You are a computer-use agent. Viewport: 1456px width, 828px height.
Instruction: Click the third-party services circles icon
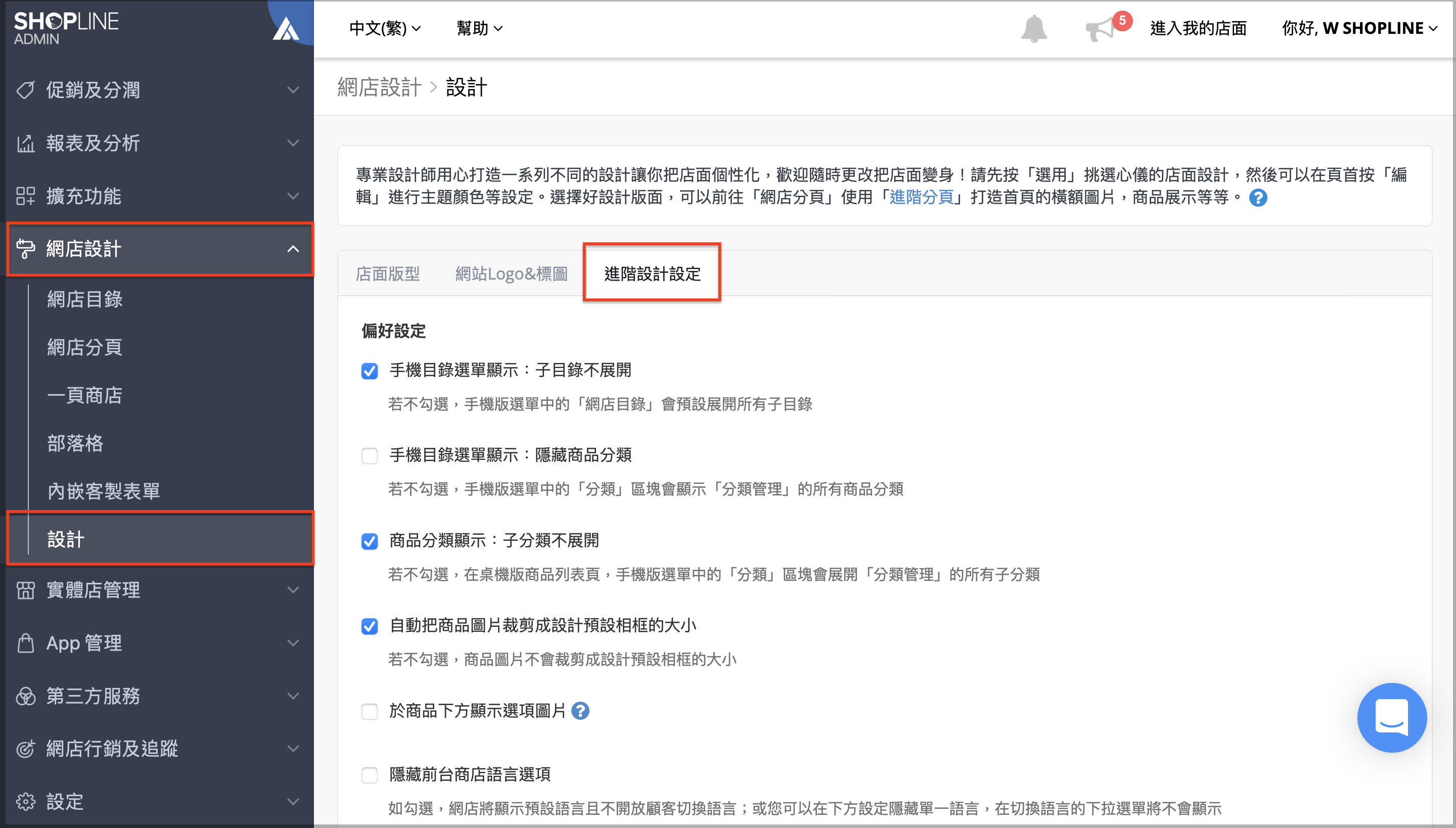click(x=25, y=696)
